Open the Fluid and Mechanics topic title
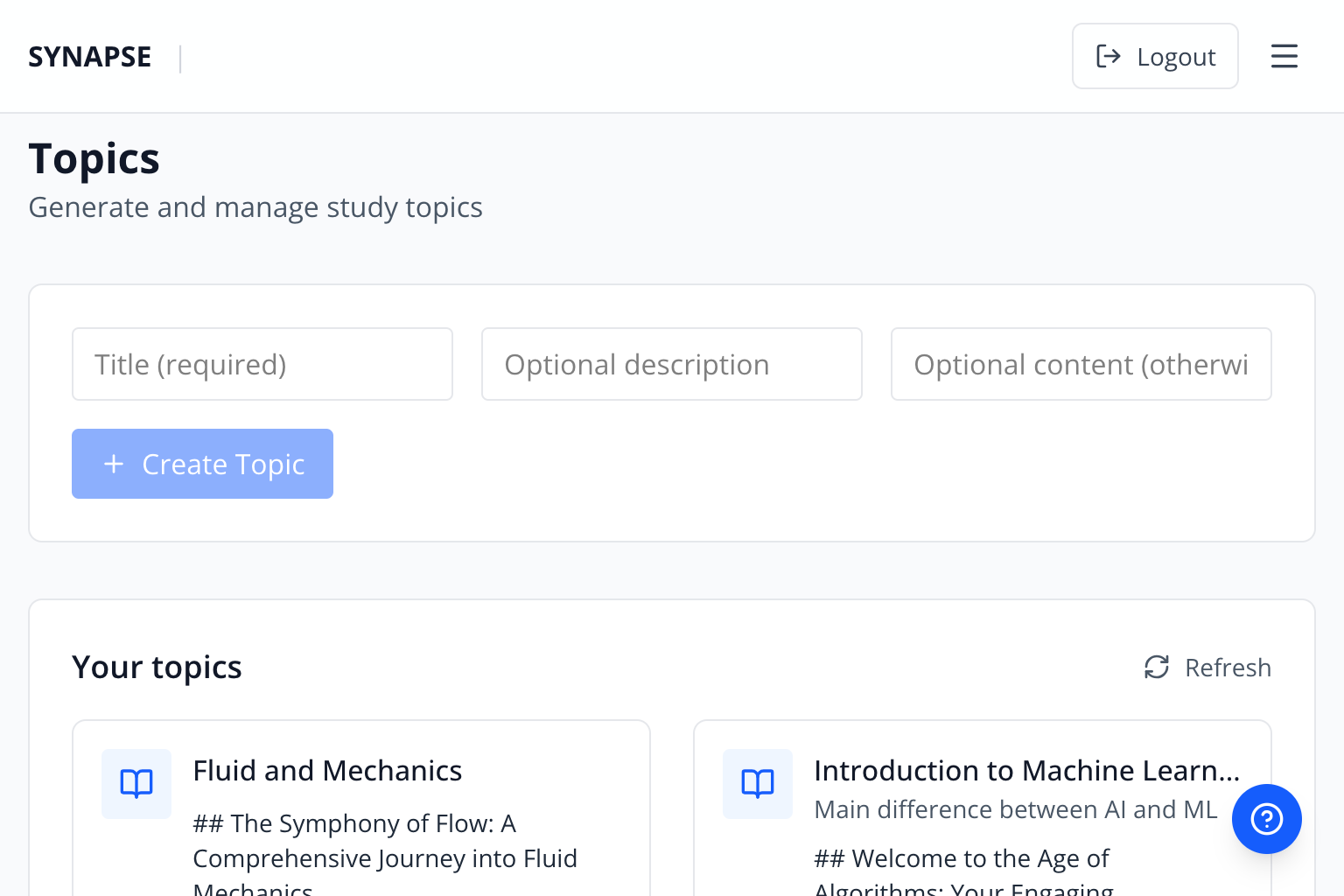1344x896 pixels. [327, 771]
